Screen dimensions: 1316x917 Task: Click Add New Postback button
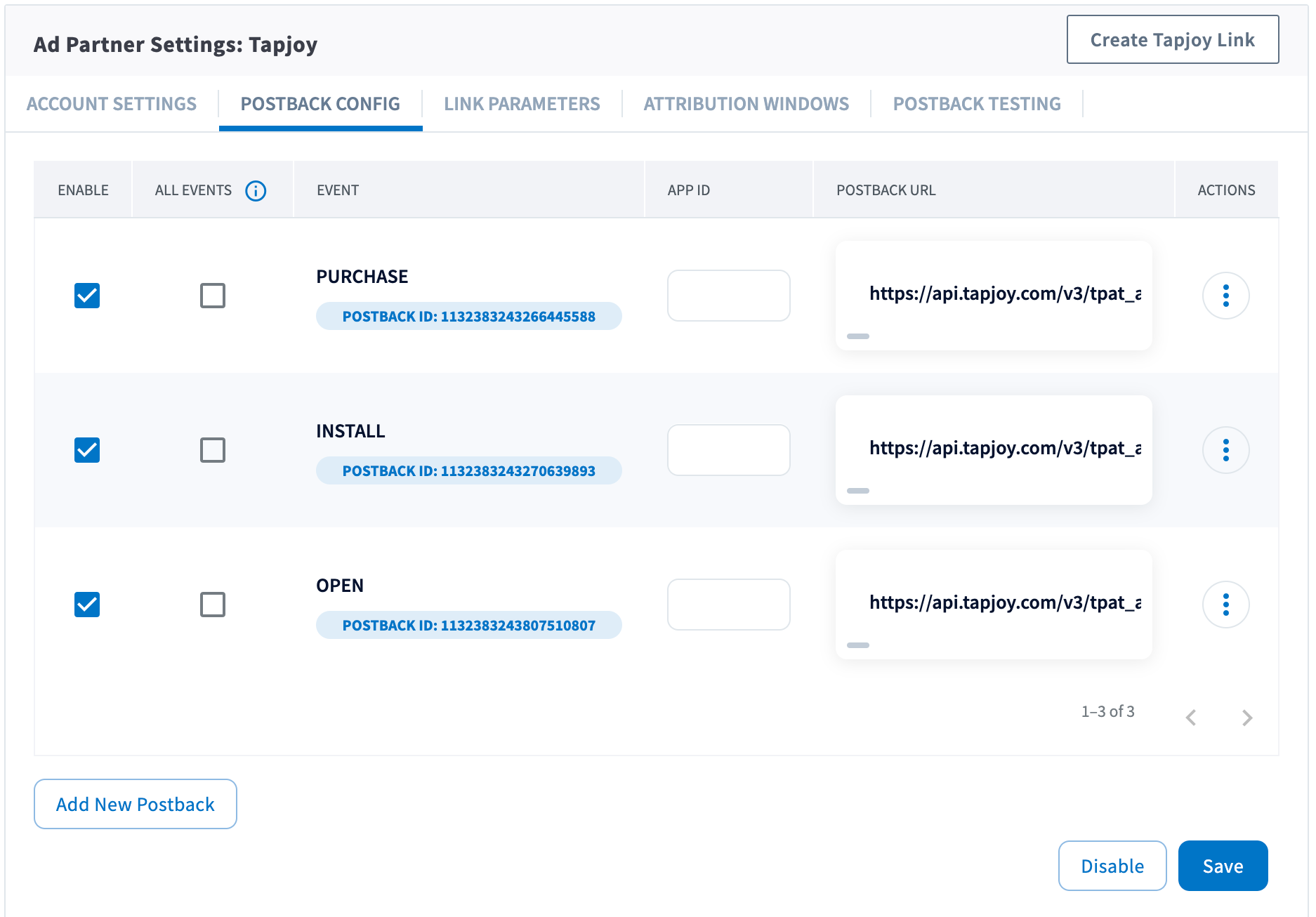136,804
